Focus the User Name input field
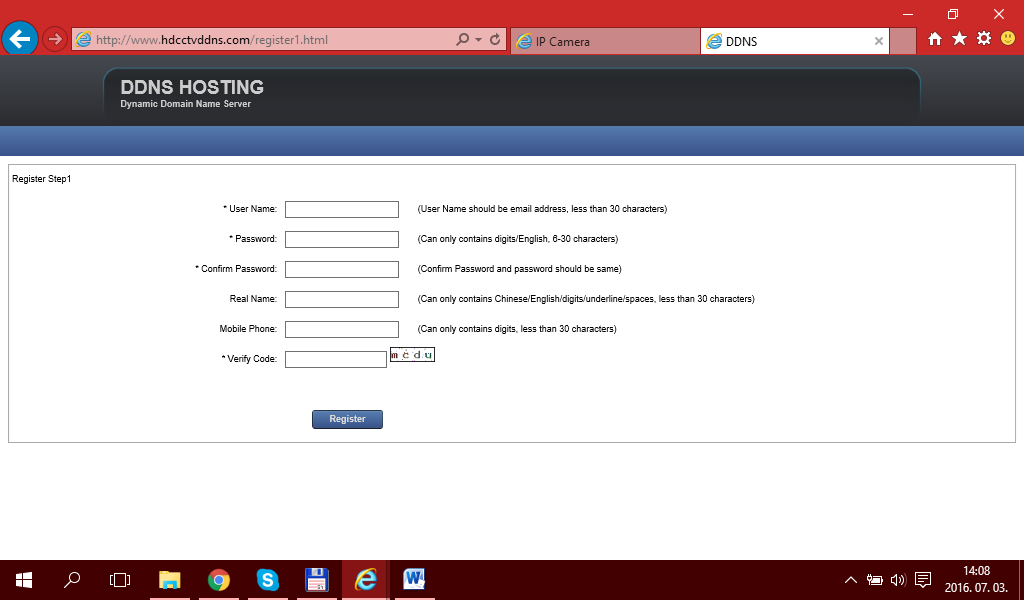Image resolution: width=1024 pixels, height=600 pixels. (x=342, y=210)
